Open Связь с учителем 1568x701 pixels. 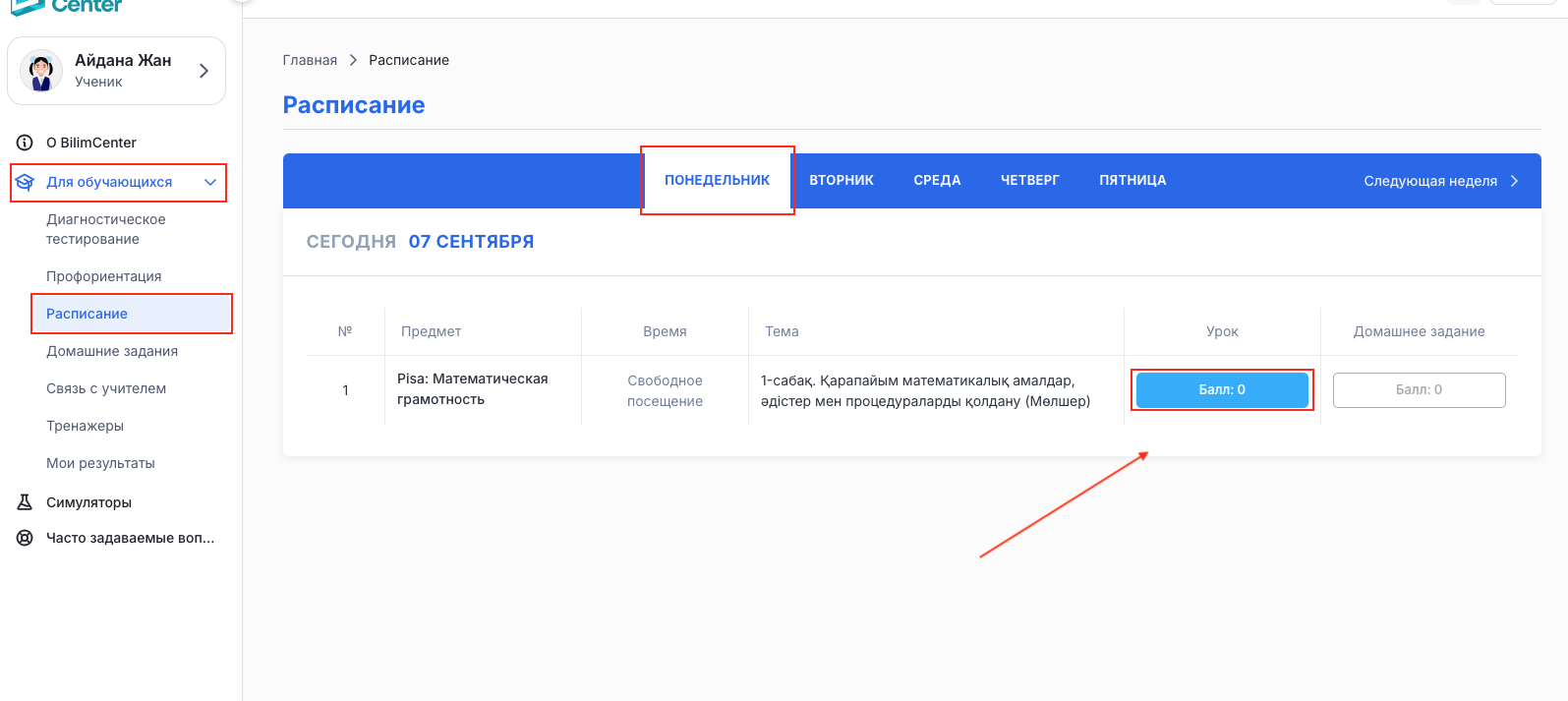(x=106, y=388)
